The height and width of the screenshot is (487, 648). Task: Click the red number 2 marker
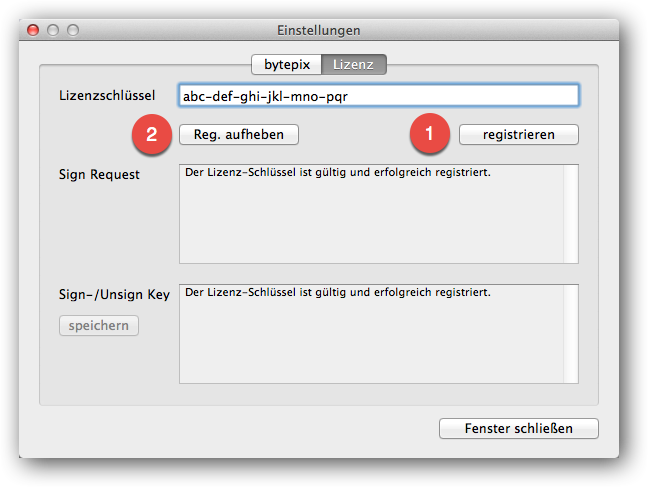point(152,134)
